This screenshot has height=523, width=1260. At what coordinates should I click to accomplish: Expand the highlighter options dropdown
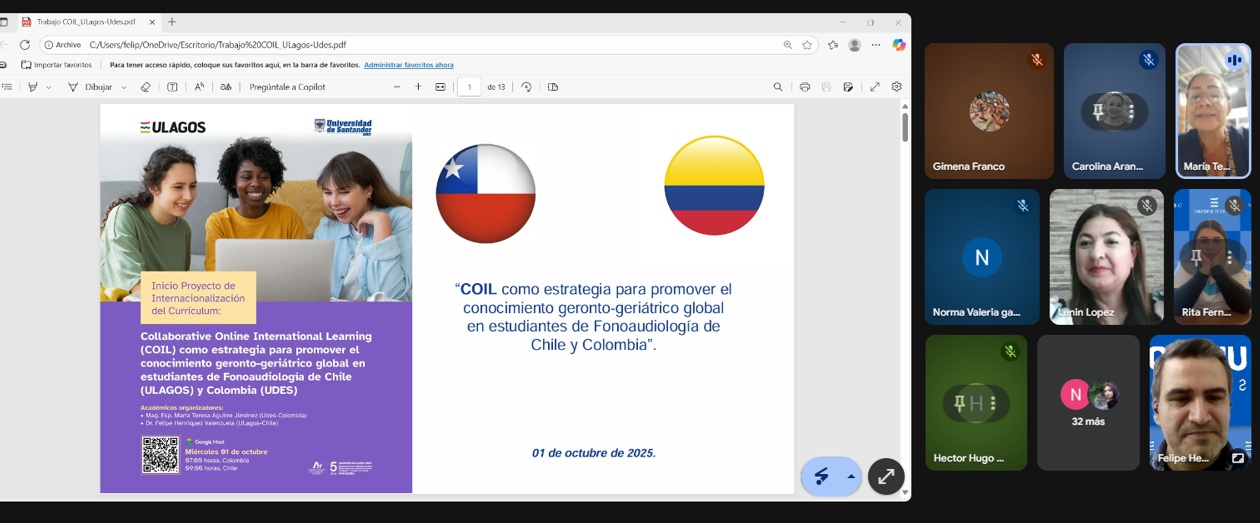tap(48, 87)
